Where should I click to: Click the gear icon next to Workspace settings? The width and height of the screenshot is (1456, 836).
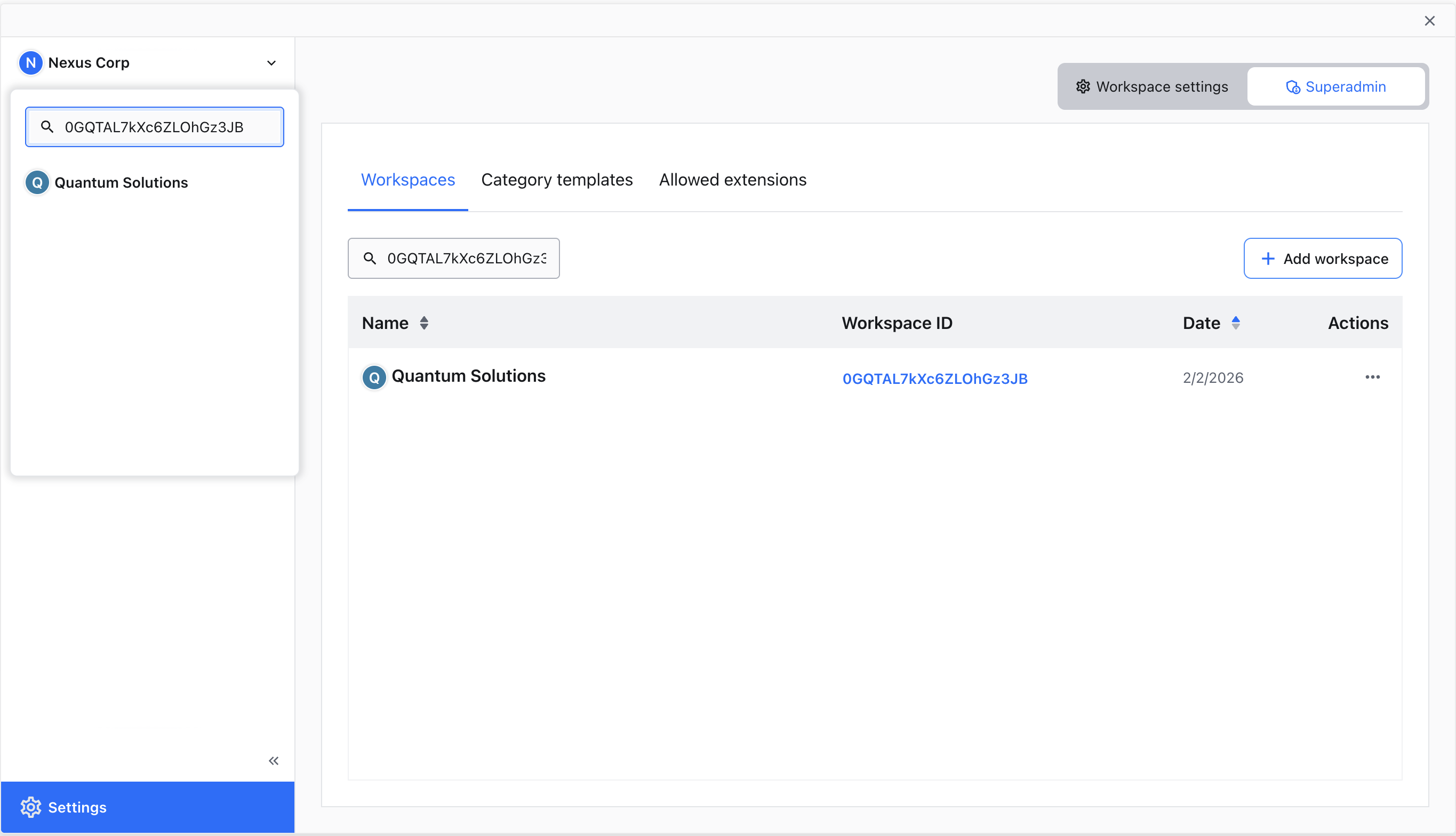click(x=1083, y=86)
